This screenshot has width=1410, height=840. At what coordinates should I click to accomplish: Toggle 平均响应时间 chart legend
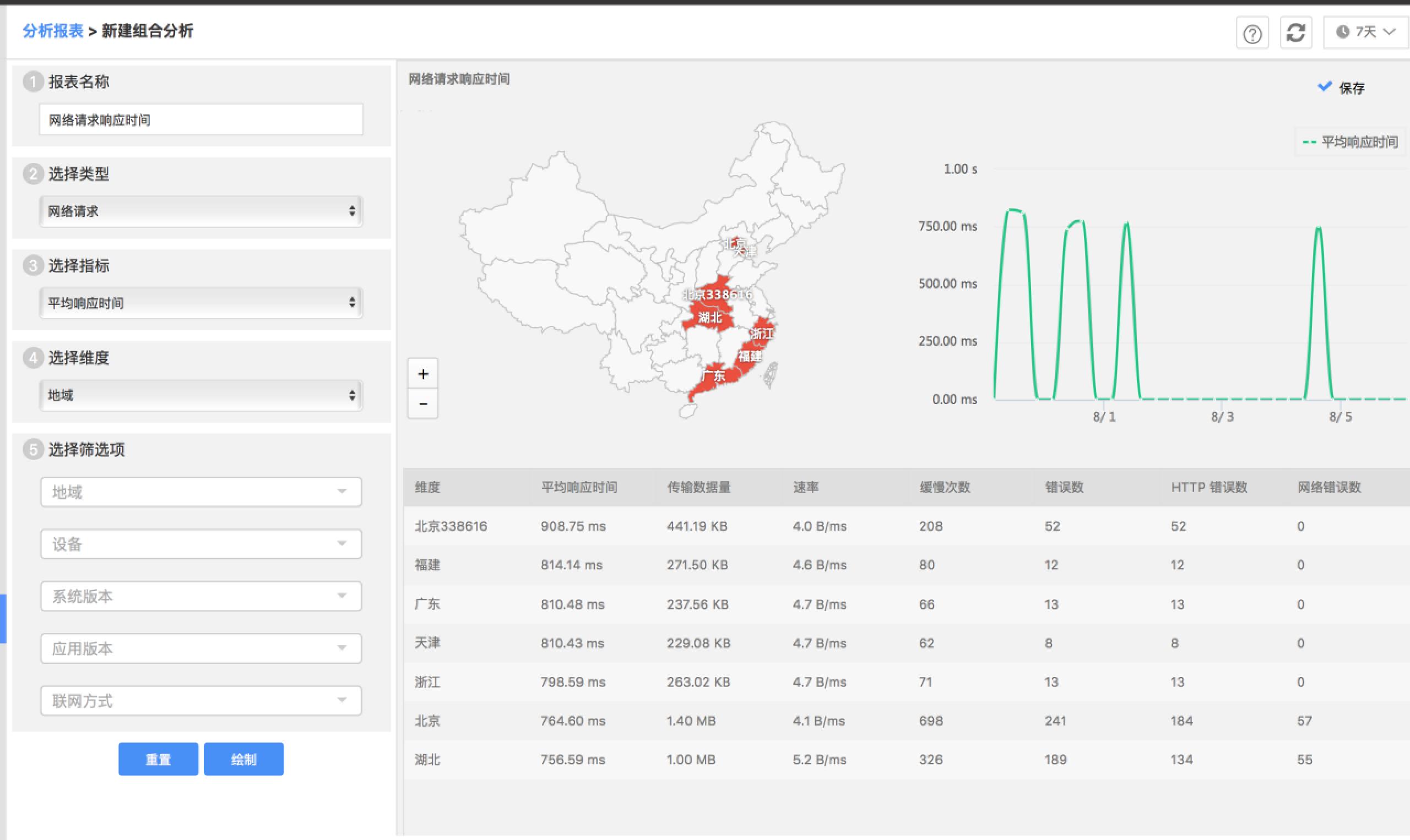click(1351, 141)
